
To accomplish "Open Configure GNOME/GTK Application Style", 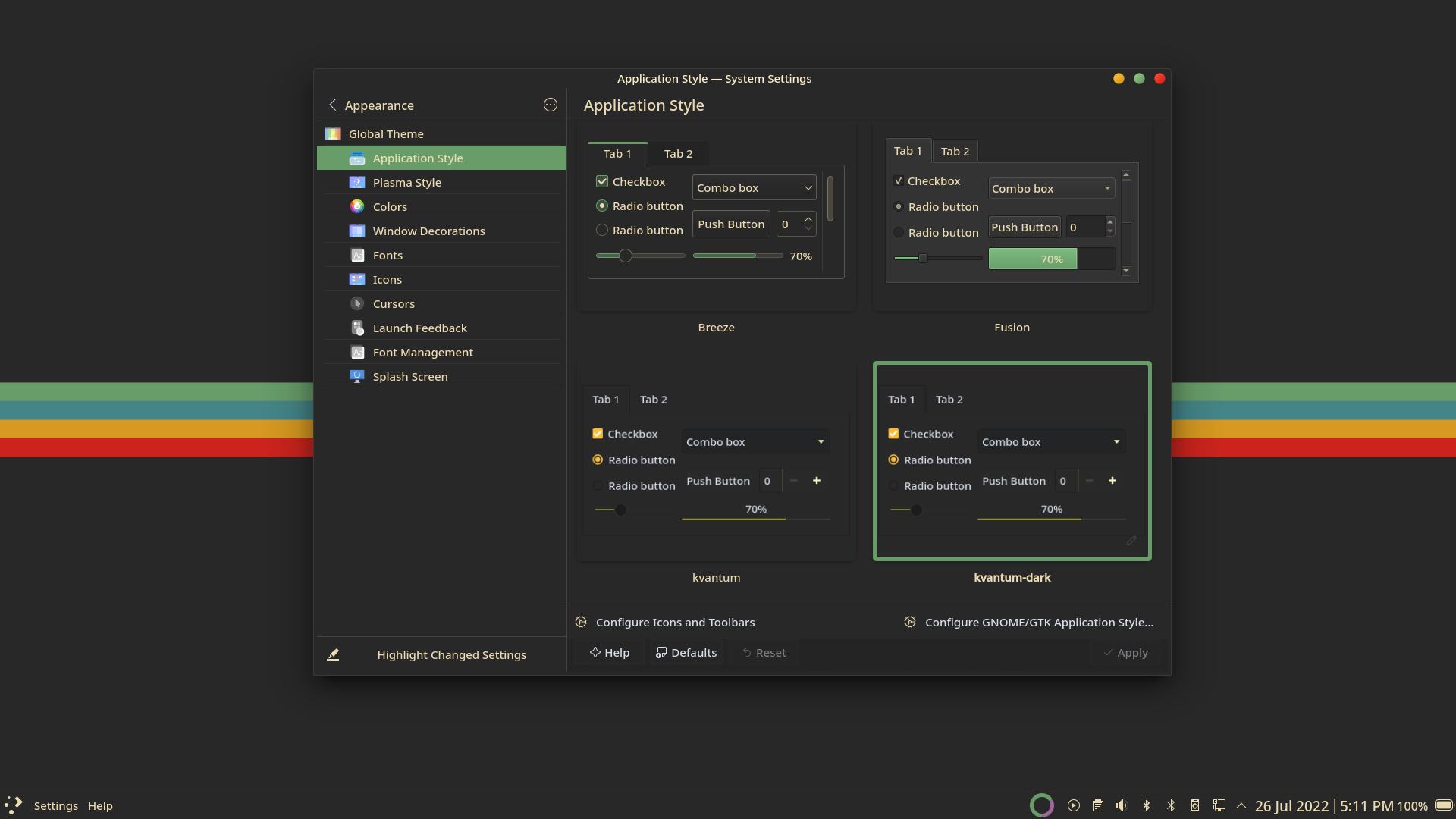I will [x=1029, y=622].
